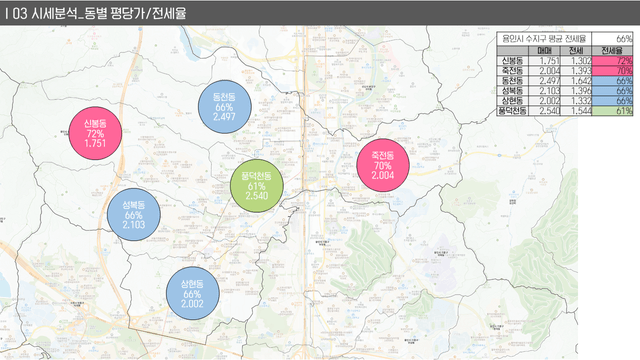
Task: Click the 1.751 매매 cell for 신봉동
Action: point(544,61)
